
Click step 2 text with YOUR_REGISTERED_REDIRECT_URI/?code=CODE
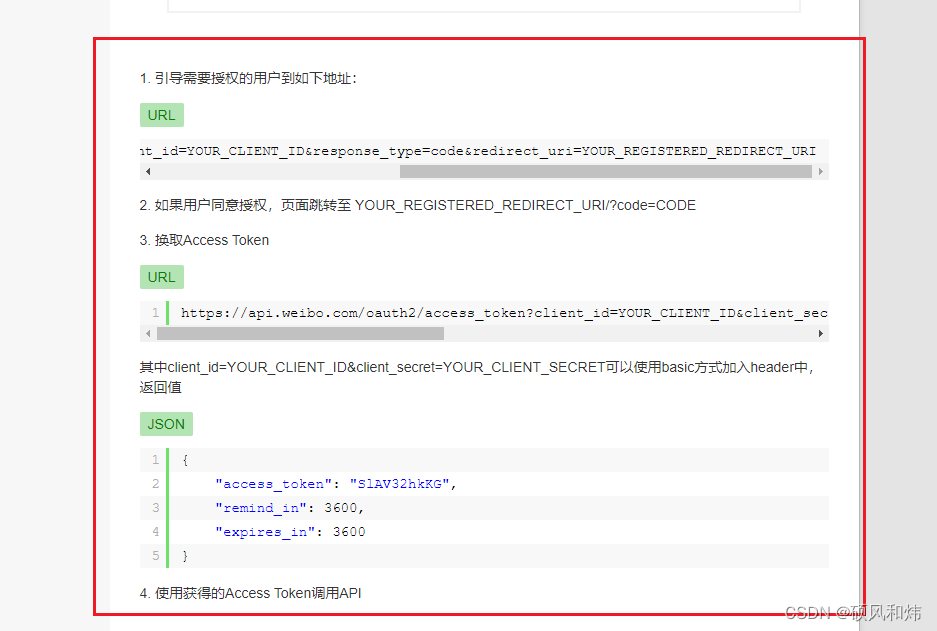point(418,206)
